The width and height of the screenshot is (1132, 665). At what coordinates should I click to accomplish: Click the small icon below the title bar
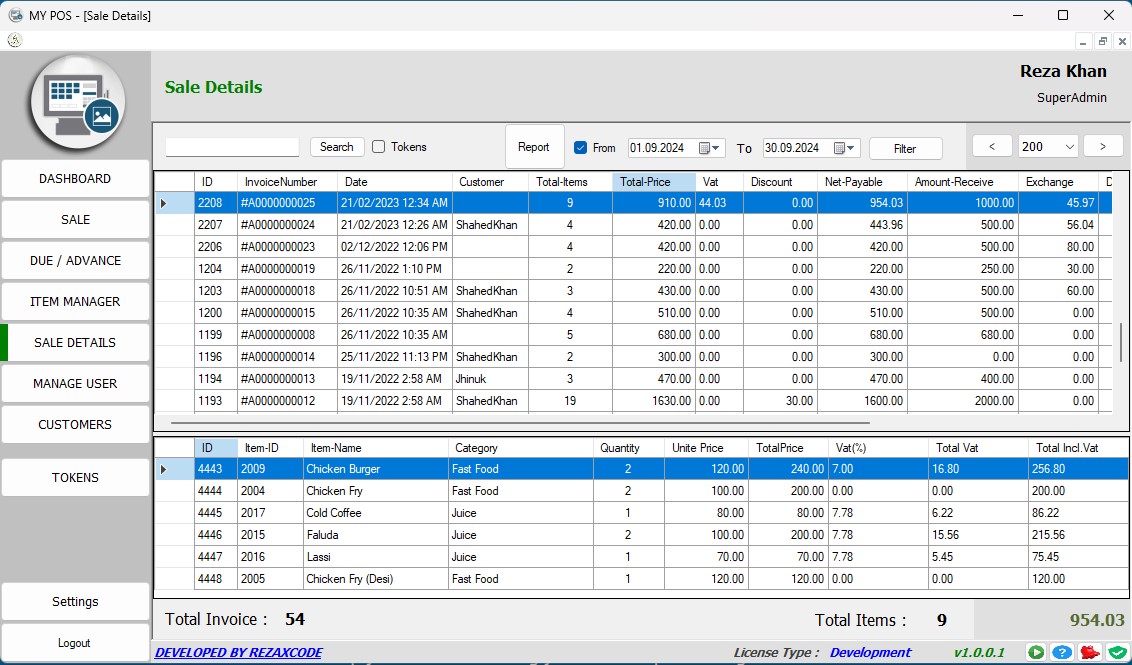click(14, 41)
